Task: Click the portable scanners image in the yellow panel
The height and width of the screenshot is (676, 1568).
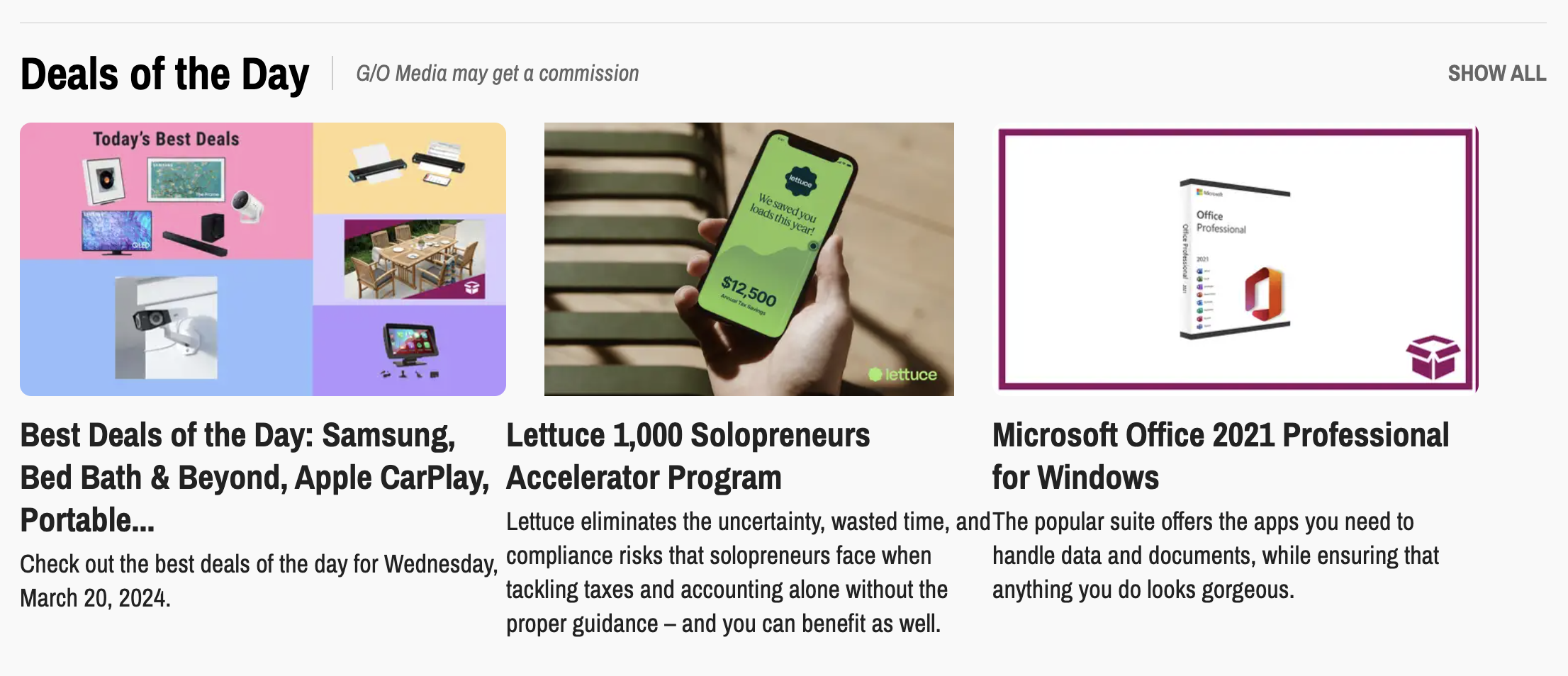Action: [x=409, y=166]
